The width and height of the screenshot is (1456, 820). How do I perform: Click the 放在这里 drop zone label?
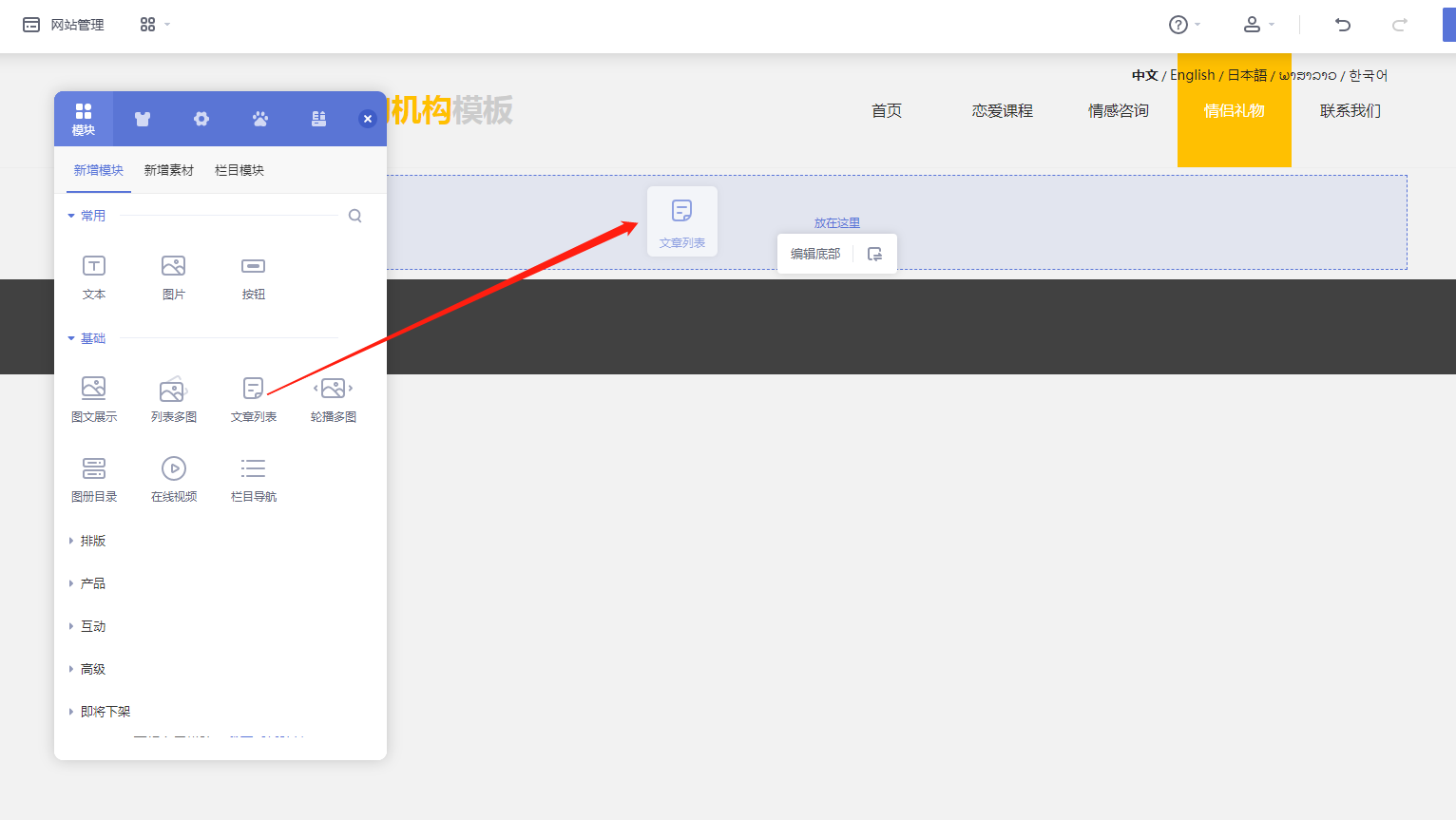[837, 223]
